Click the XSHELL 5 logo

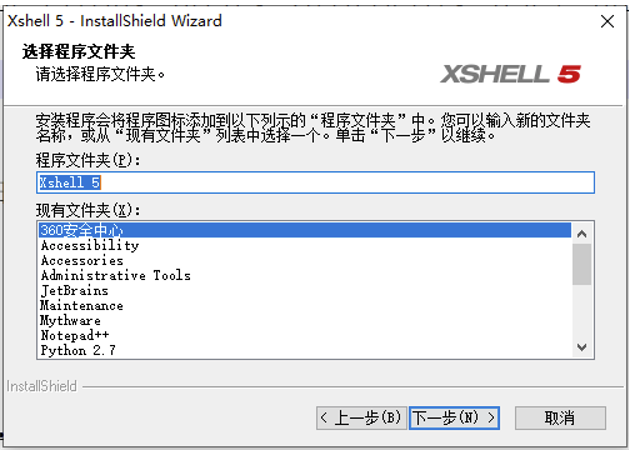coord(510,74)
